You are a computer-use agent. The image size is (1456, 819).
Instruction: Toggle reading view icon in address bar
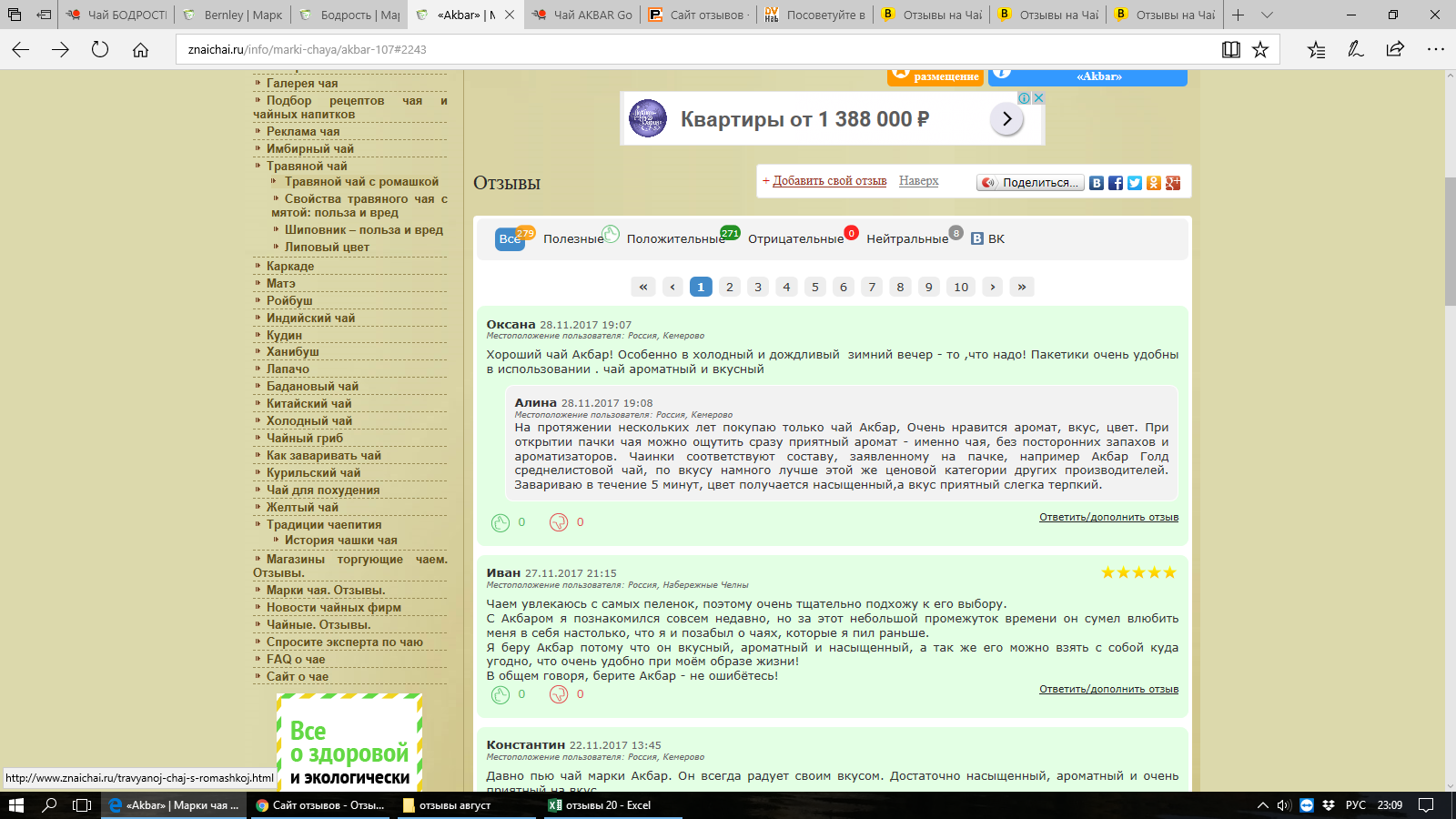tap(1230, 50)
